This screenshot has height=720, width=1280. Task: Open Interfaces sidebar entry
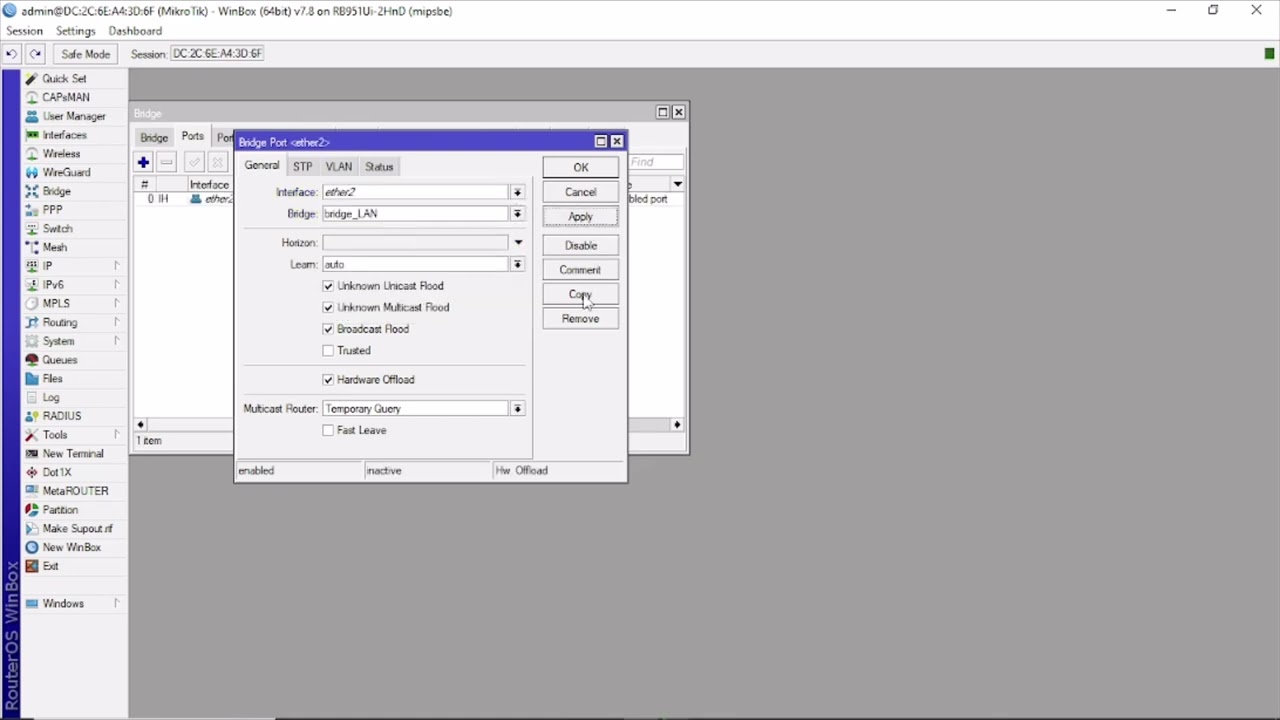[x=64, y=135]
